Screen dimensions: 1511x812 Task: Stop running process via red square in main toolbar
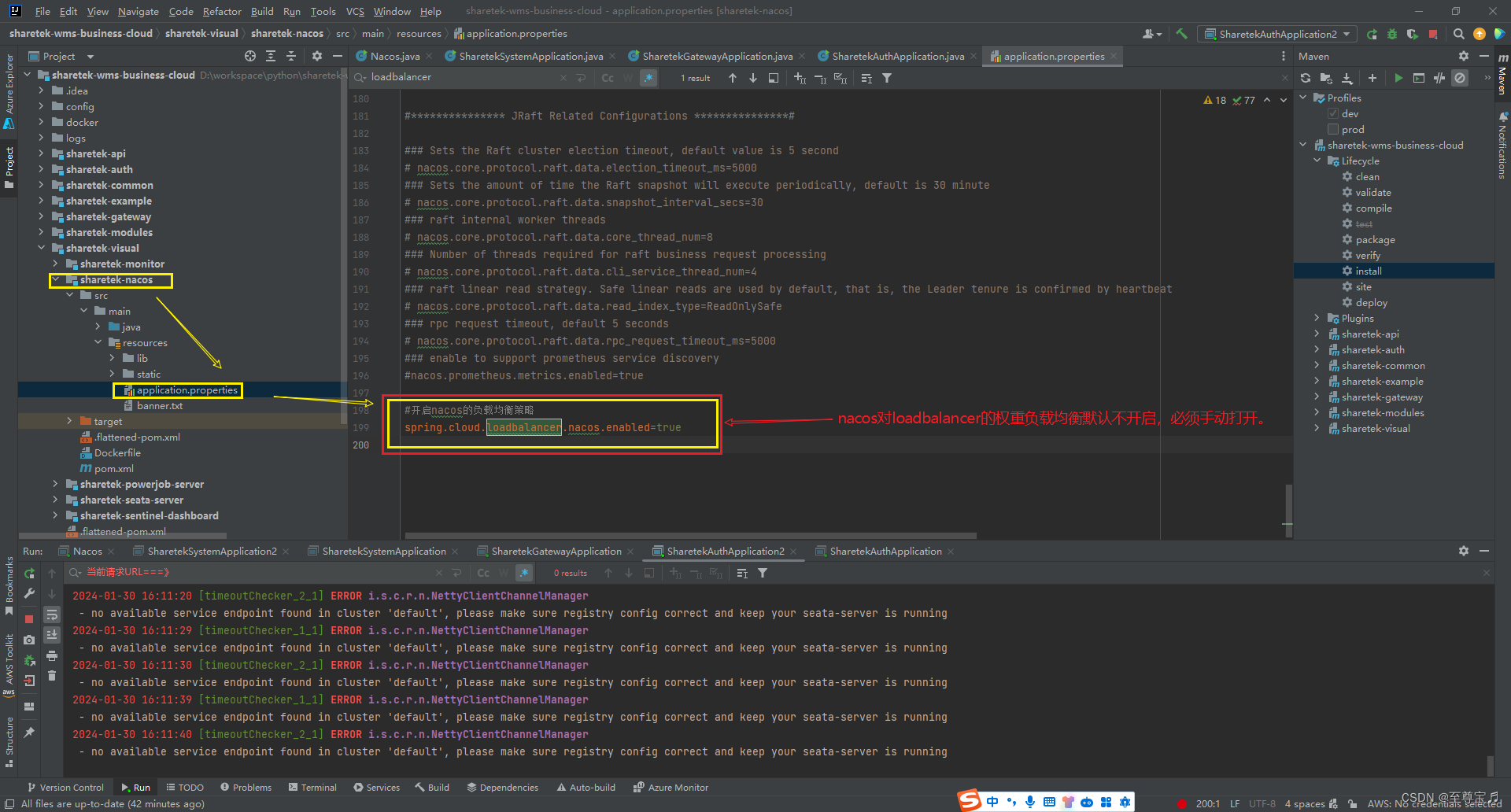click(x=1433, y=34)
